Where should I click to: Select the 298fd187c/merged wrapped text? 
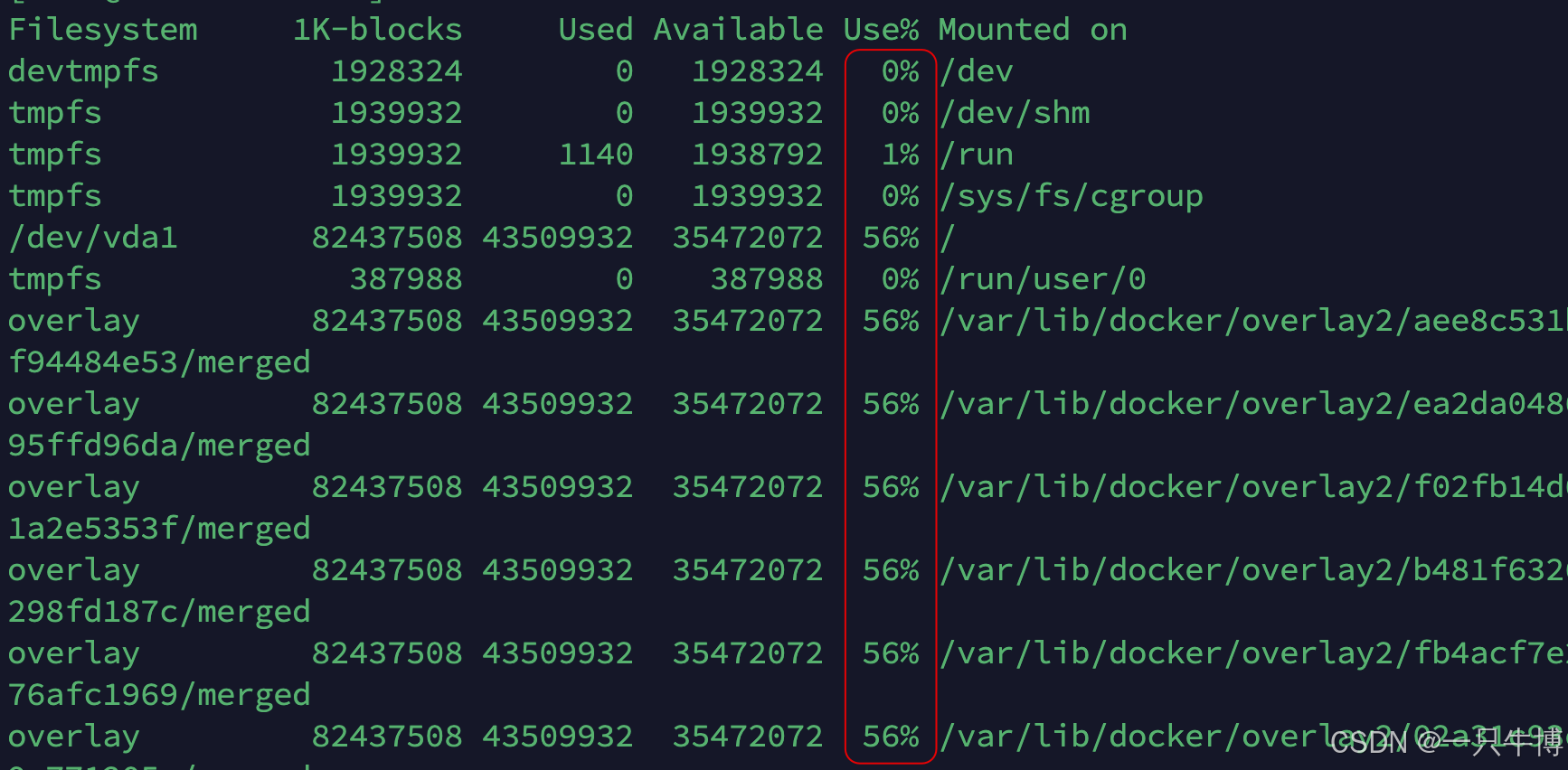click(x=159, y=612)
